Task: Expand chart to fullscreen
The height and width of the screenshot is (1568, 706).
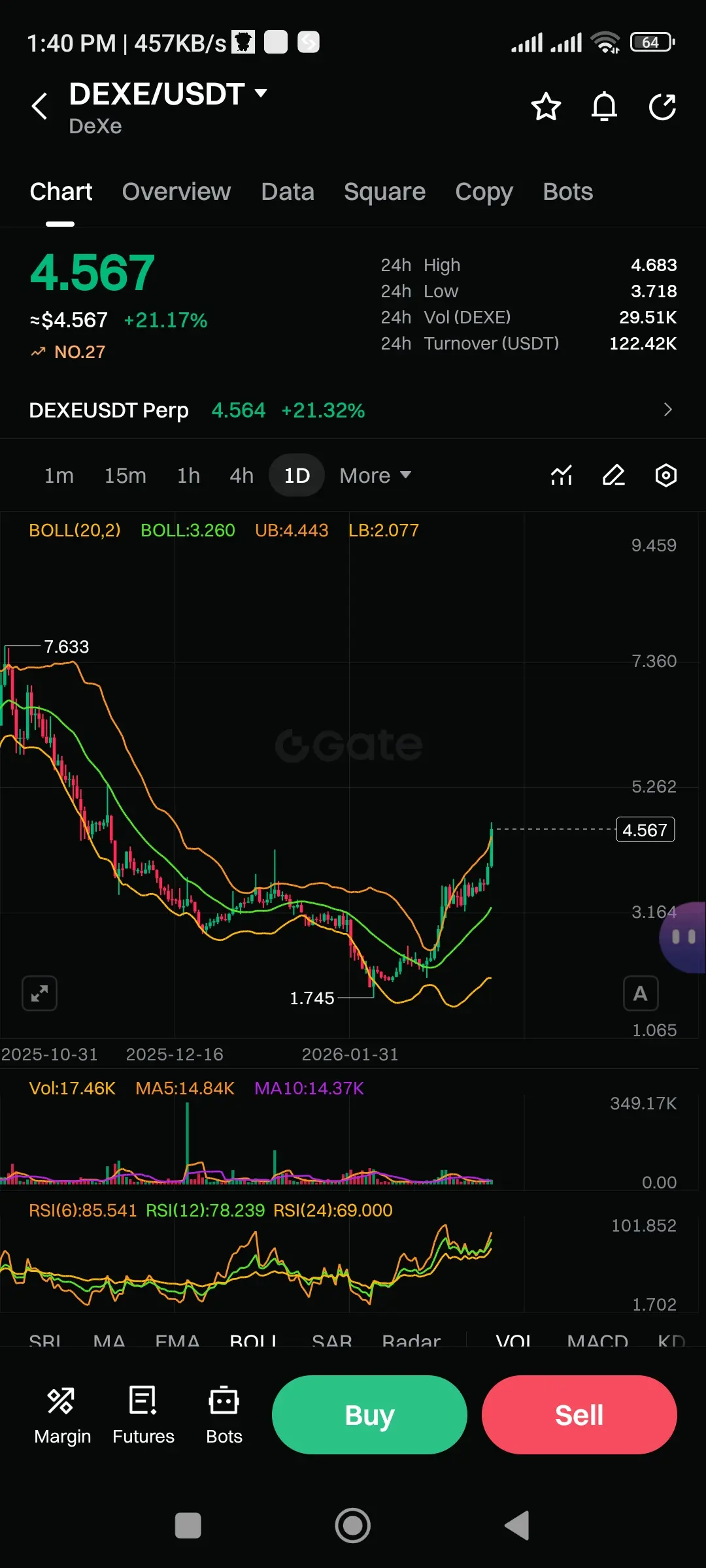Action: coord(39,994)
